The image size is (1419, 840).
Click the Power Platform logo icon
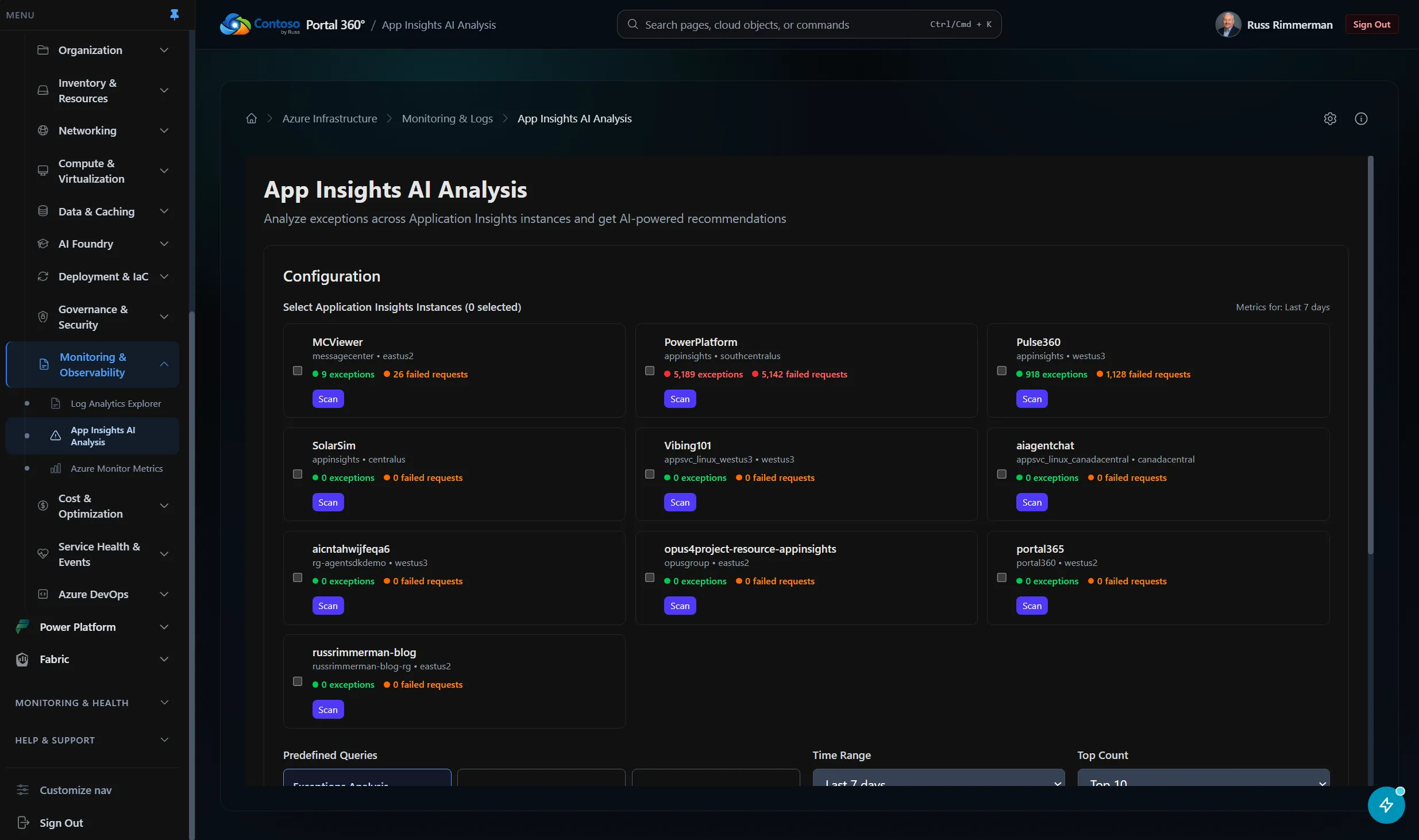(x=22, y=627)
